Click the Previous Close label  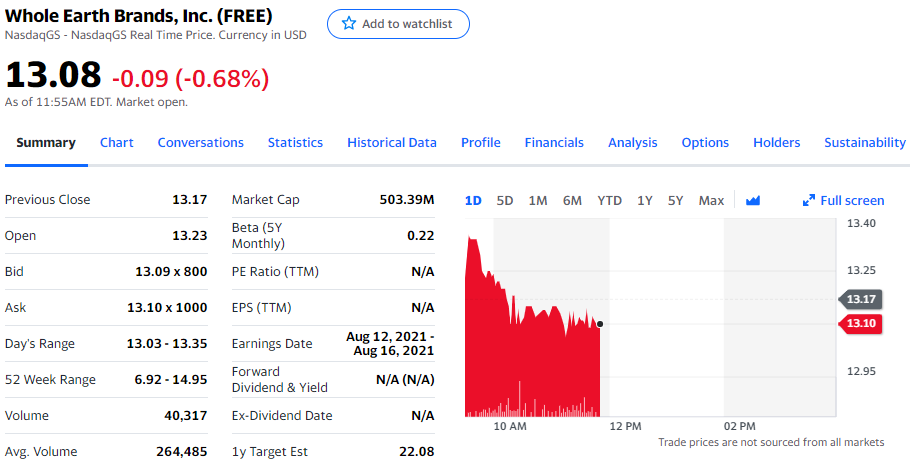[48, 200]
